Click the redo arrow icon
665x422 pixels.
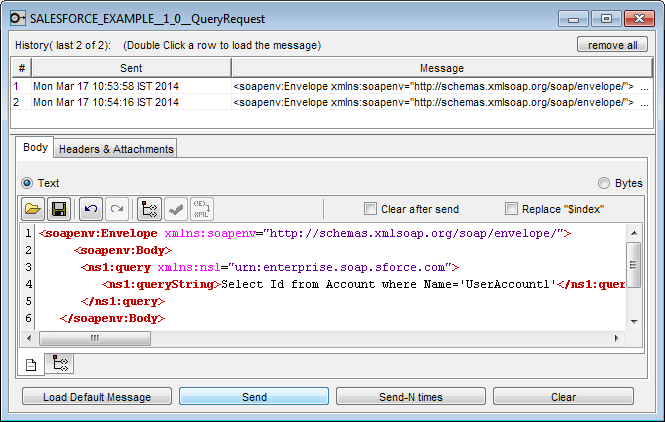tap(116, 209)
